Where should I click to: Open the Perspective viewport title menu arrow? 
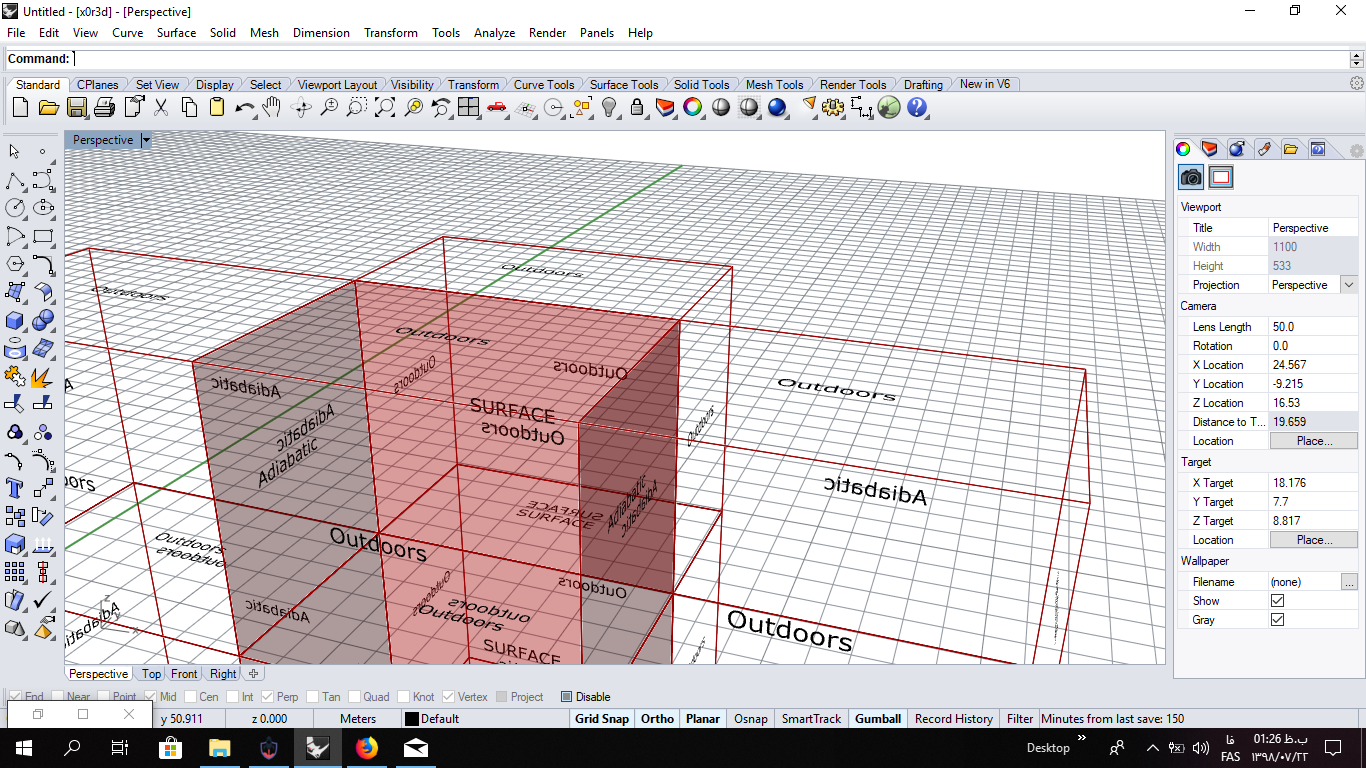[146, 140]
